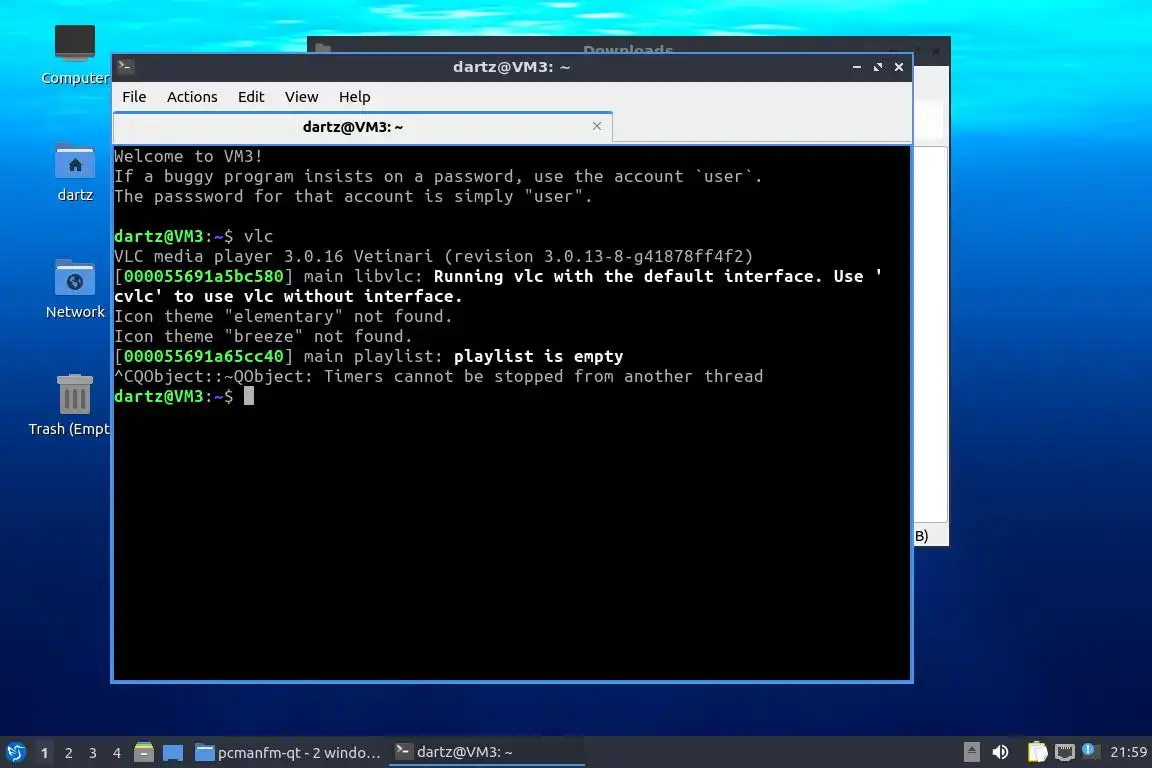Launch the file manager from quick launch
Image resolution: width=1152 pixels, height=768 pixels.
(x=144, y=752)
